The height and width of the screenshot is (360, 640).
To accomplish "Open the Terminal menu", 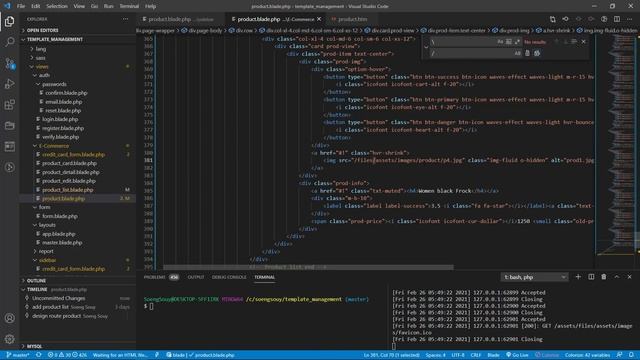I will point(129,6).
